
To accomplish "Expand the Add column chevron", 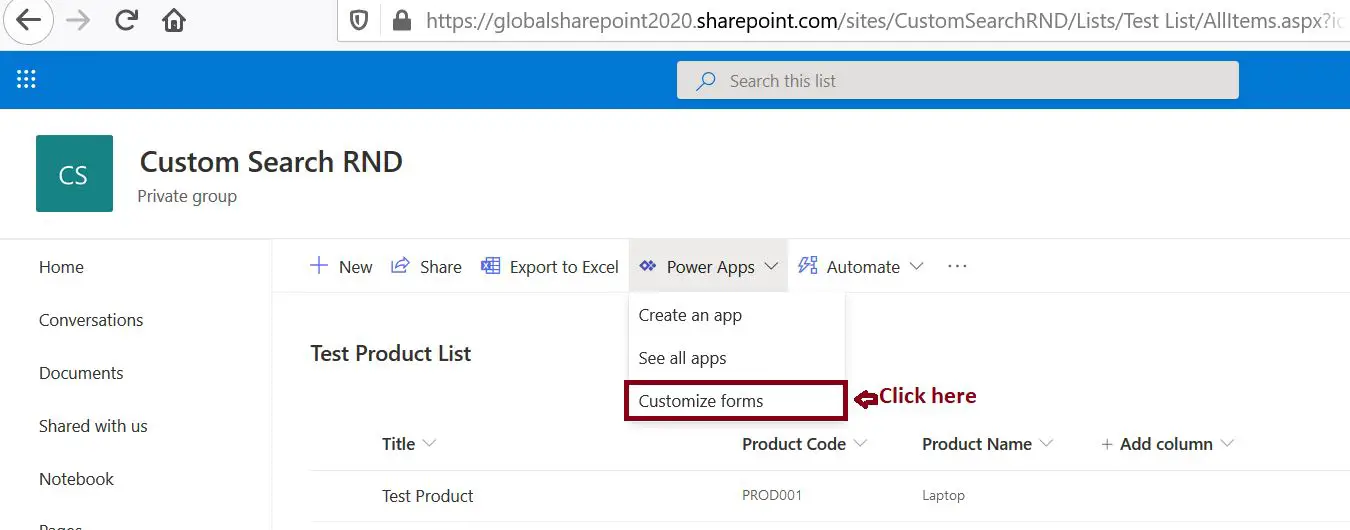I will click(x=1227, y=444).
